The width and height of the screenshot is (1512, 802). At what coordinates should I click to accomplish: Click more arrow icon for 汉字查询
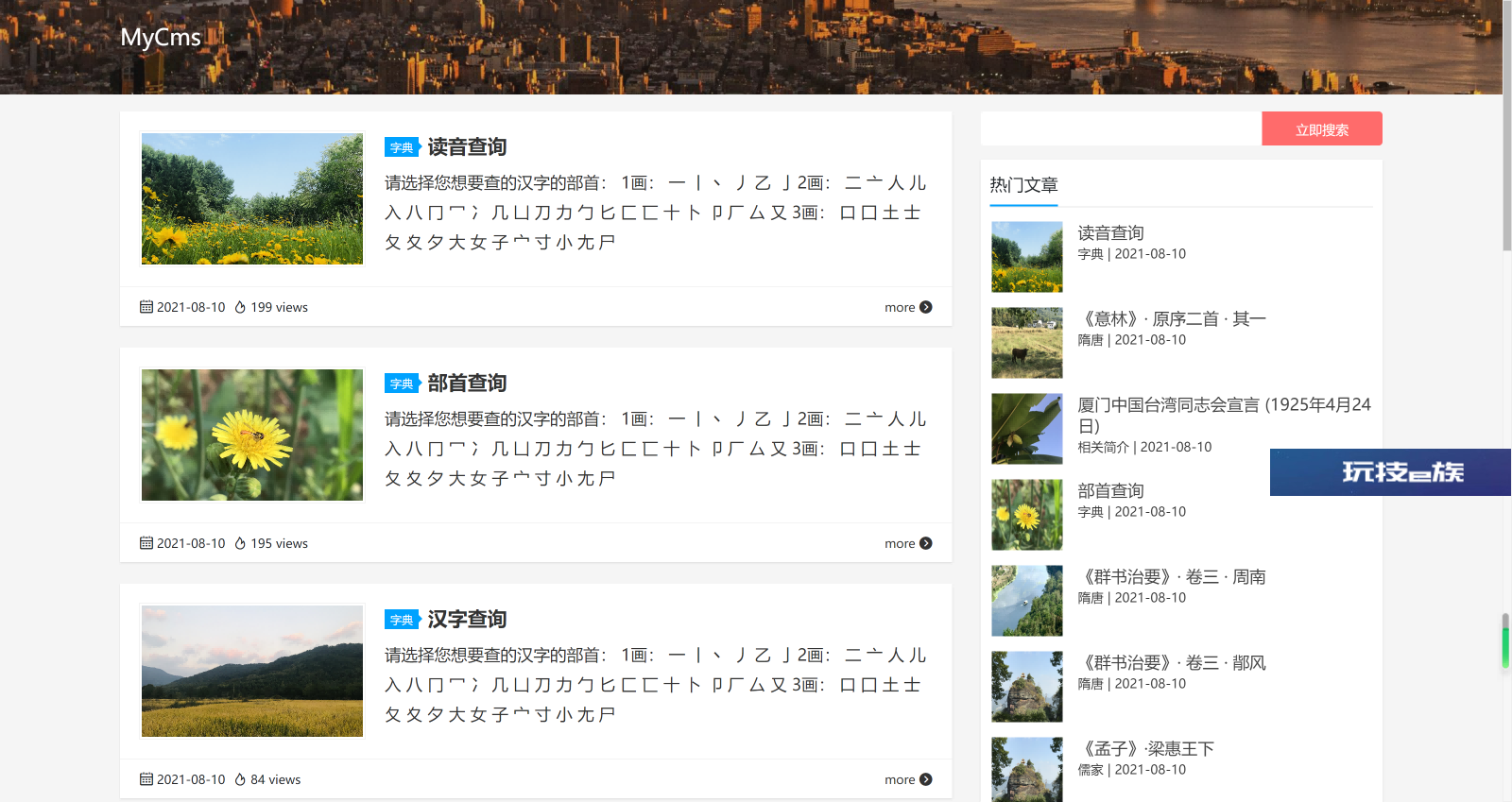pos(925,779)
